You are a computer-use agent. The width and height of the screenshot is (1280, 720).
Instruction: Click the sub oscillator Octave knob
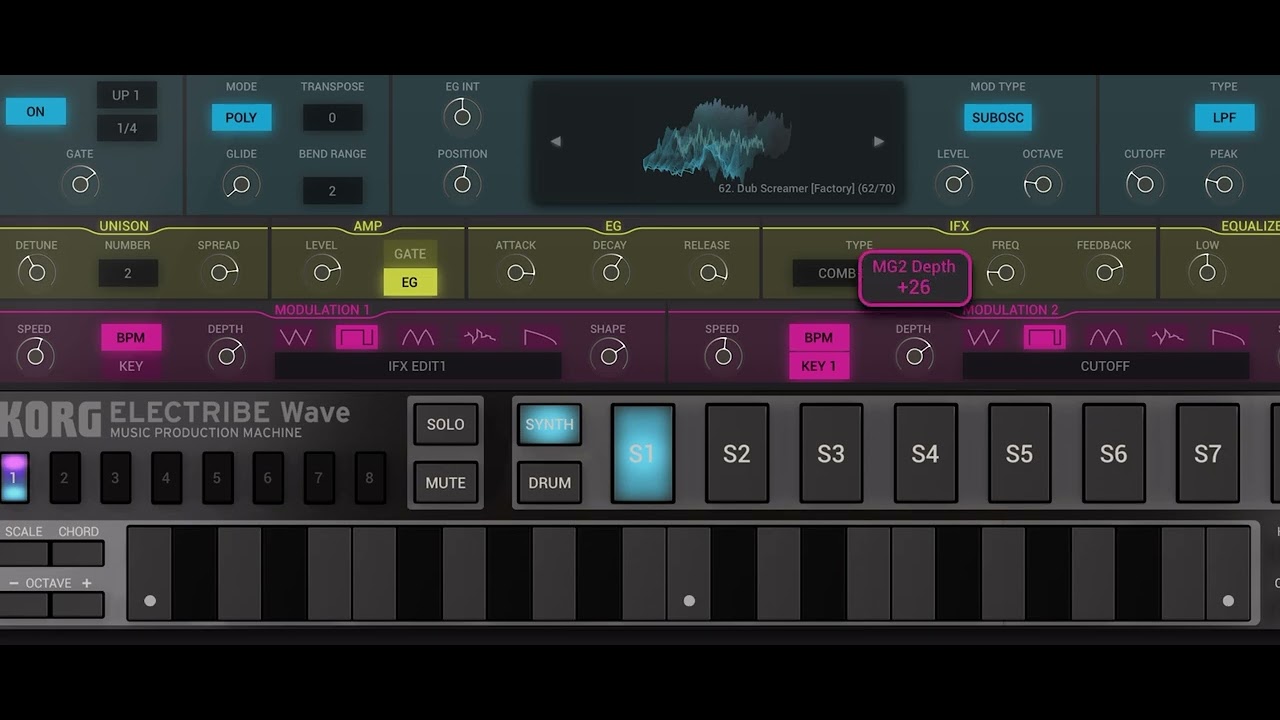1042,183
